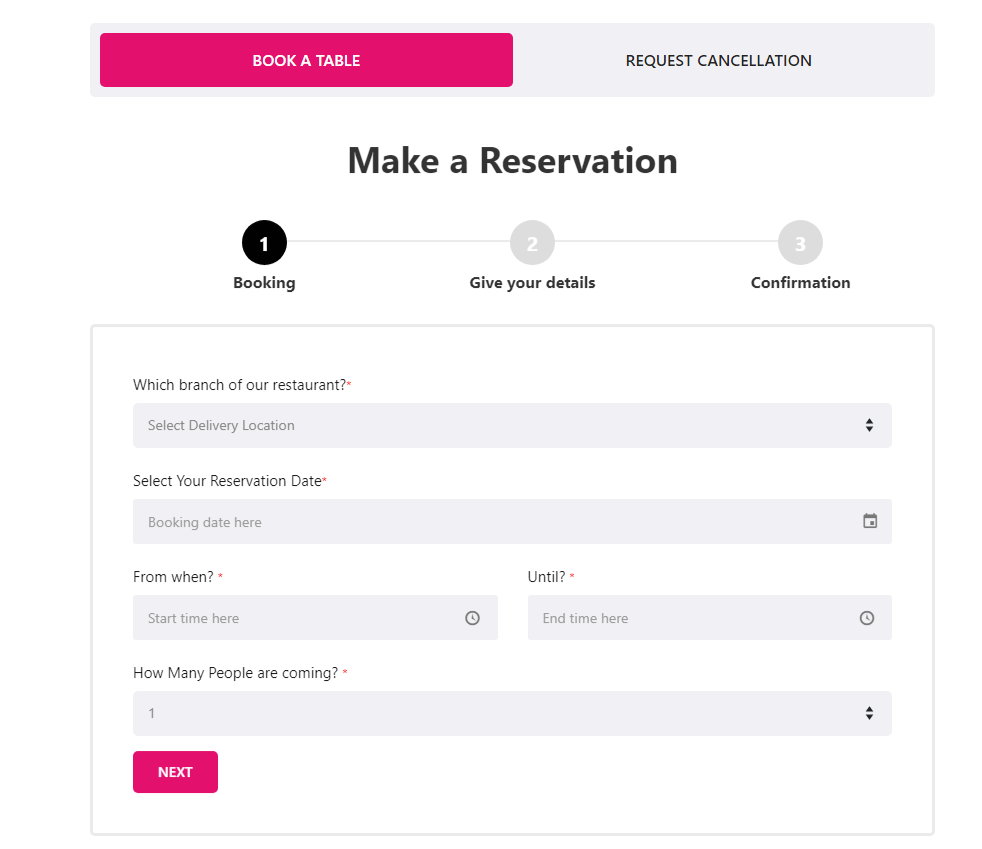Click the Confirmation step label
The height and width of the screenshot is (849, 982).
tap(800, 283)
